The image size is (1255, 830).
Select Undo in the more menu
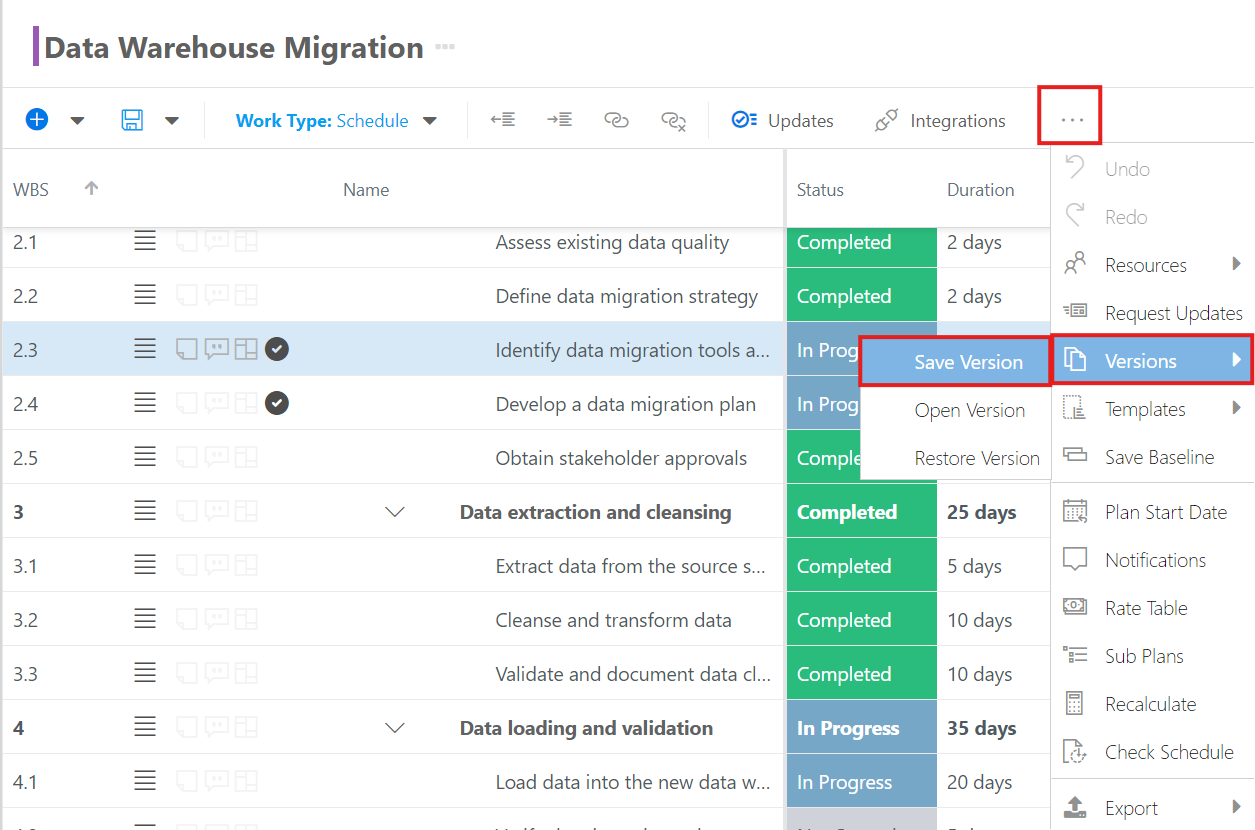pos(1152,169)
